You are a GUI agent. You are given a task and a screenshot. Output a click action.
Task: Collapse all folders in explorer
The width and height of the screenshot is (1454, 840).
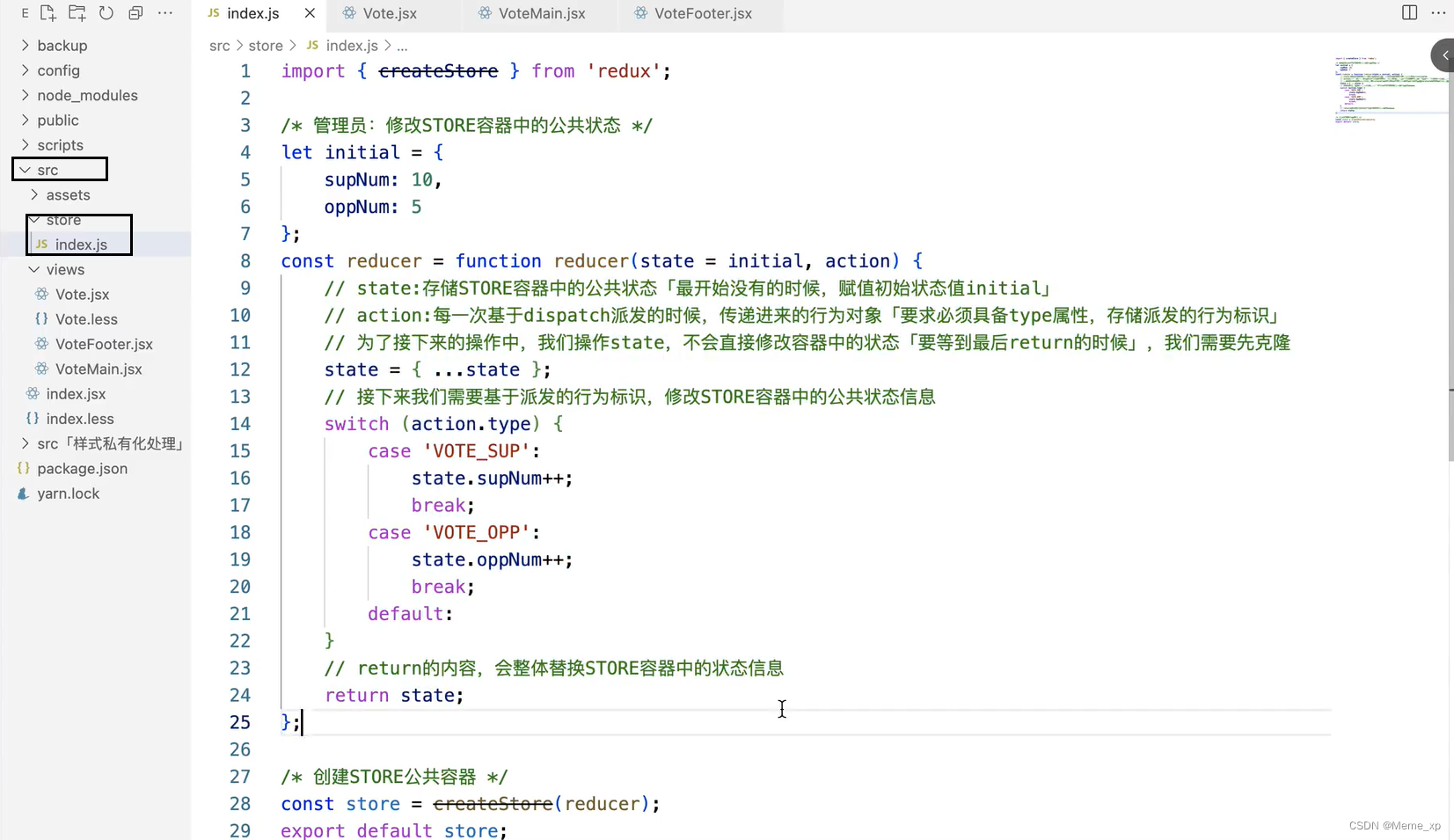pyautogui.click(x=135, y=13)
